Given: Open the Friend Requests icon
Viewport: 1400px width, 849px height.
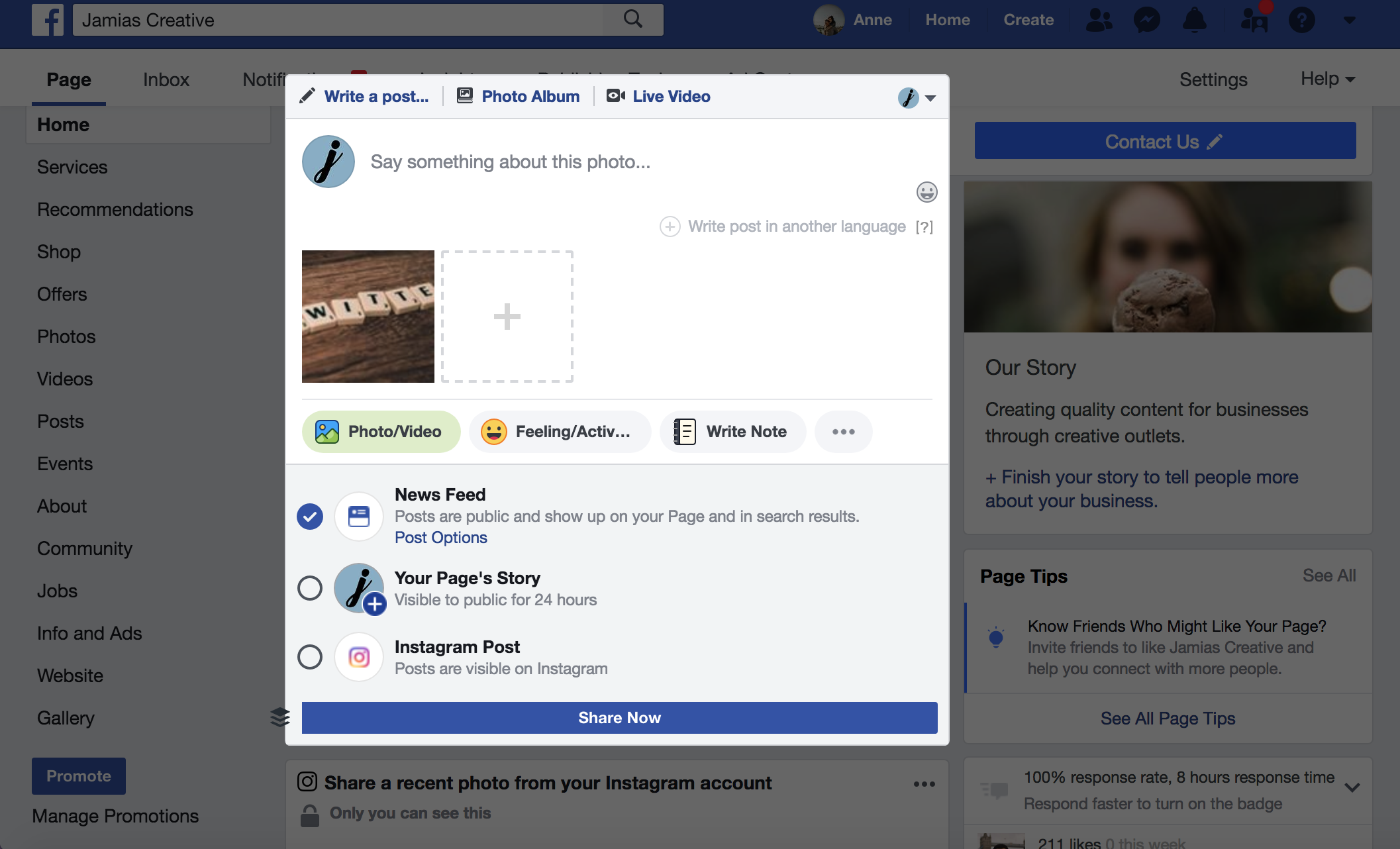Looking at the screenshot, I should 1099,20.
